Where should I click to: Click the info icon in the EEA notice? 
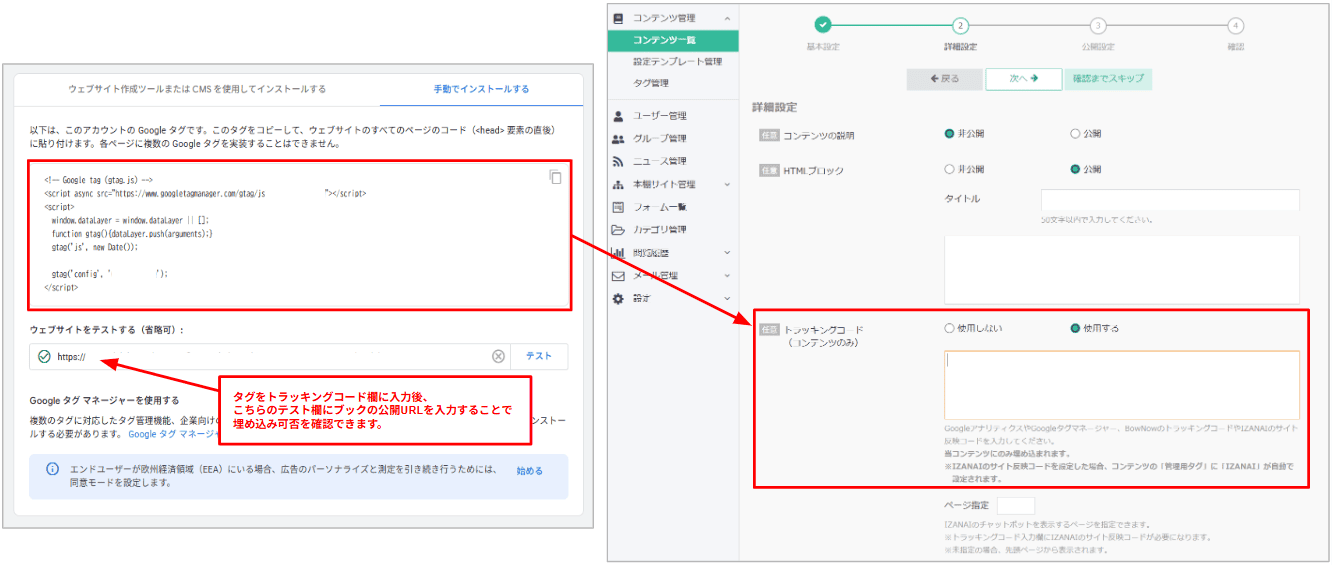tap(53, 469)
